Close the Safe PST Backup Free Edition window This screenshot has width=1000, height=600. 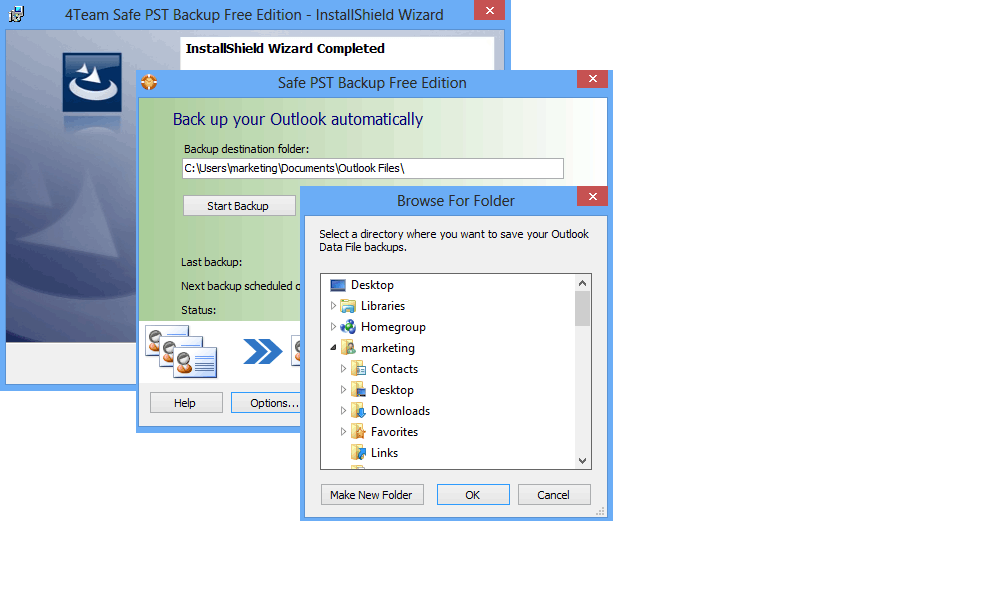pyautogui.click(x=592, y=78)
